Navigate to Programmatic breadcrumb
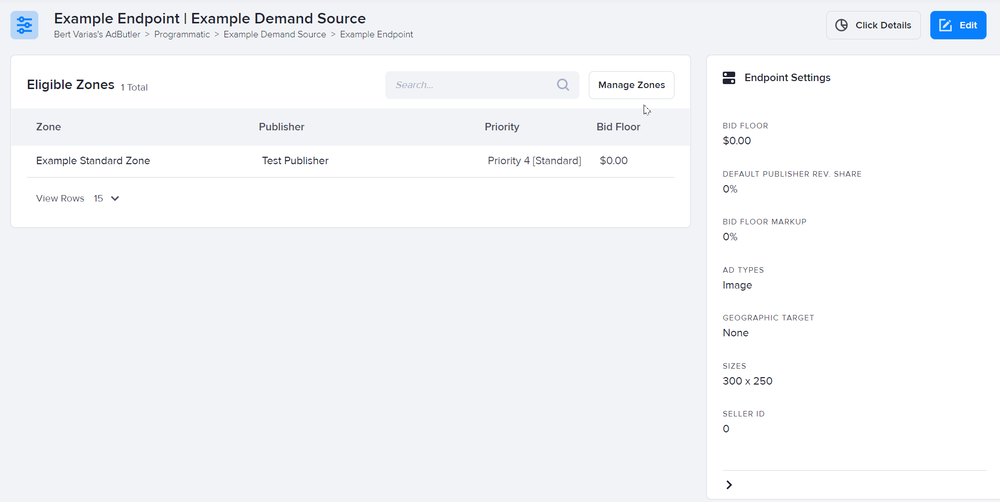The height and width of the screenshot is (502, 1000). [182, 34]
